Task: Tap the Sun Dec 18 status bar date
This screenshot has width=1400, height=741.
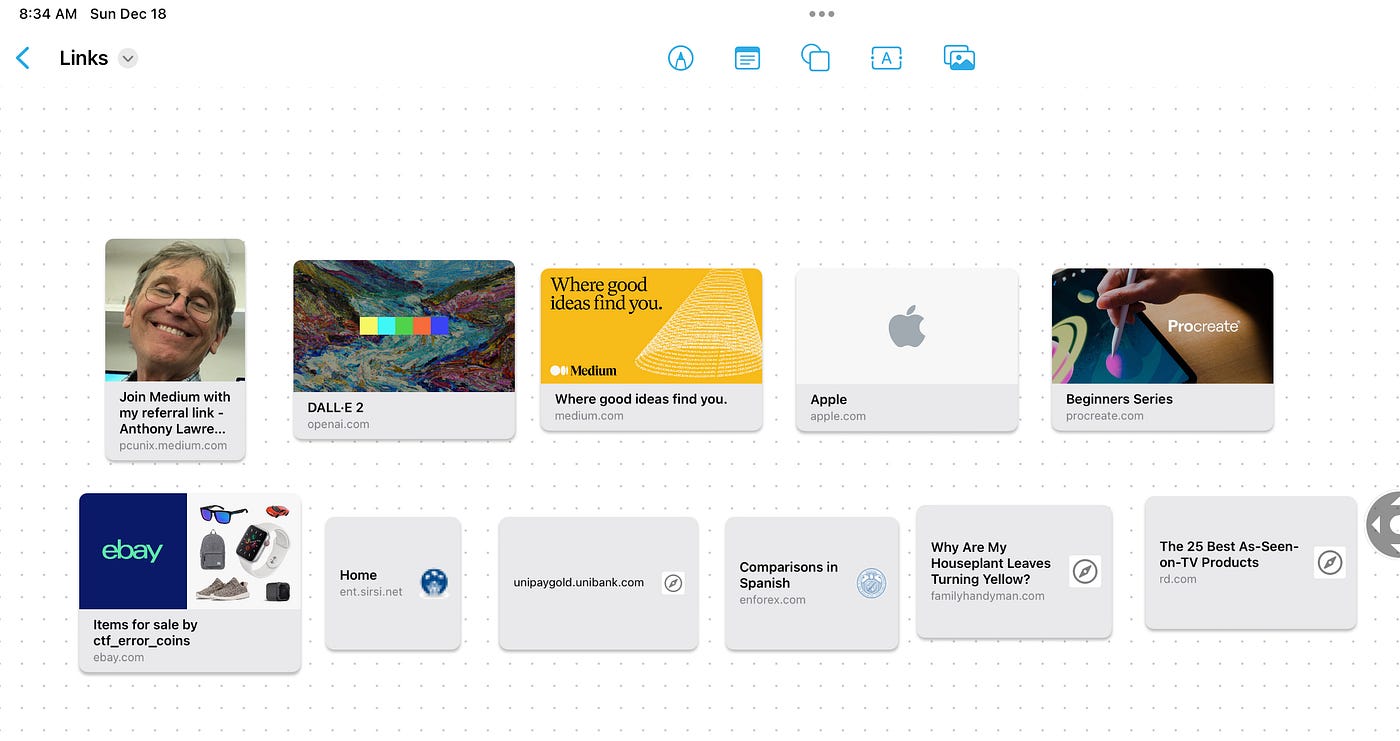Action: [x=128, y=14]
